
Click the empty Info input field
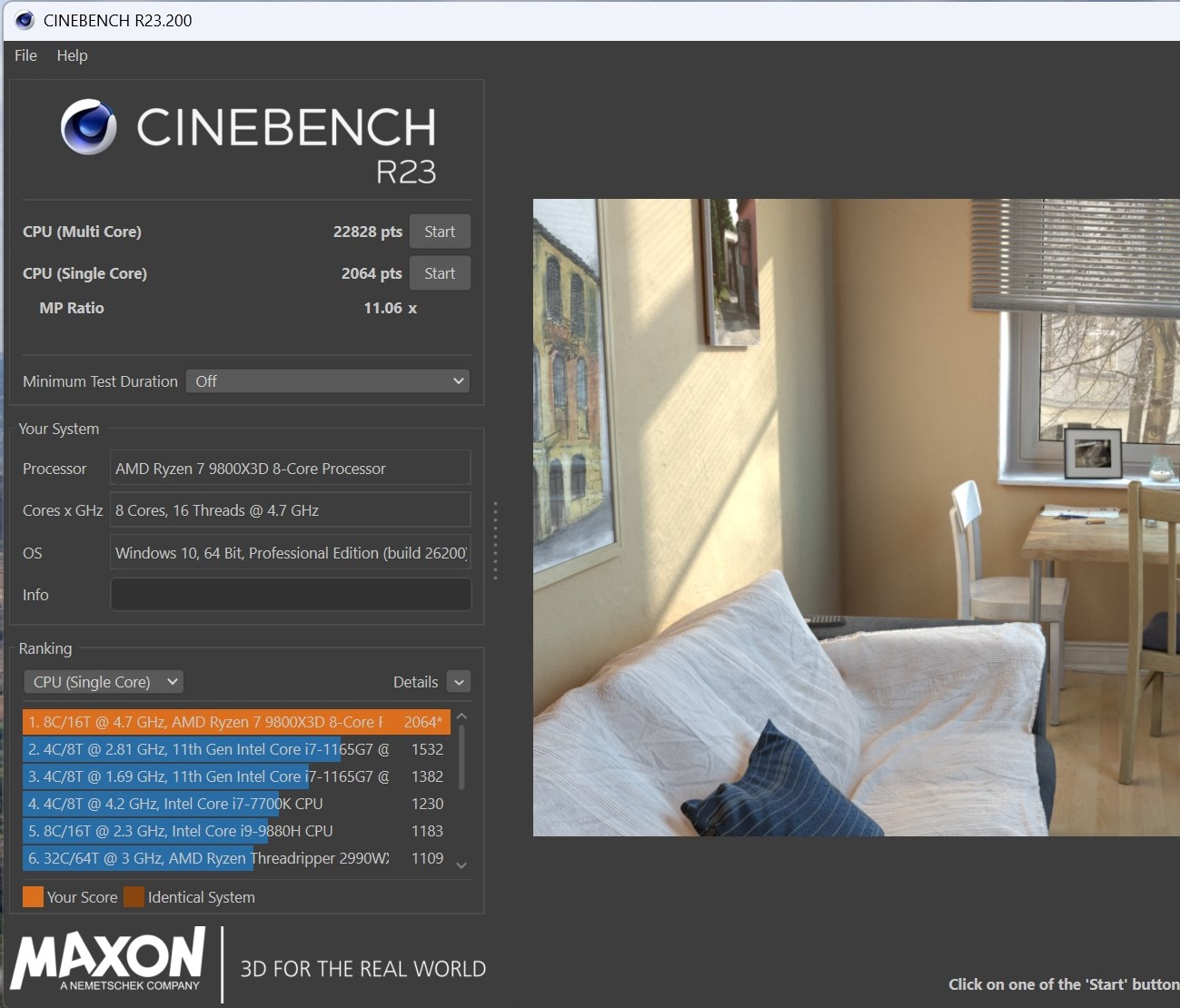click(x=291, y=595)
